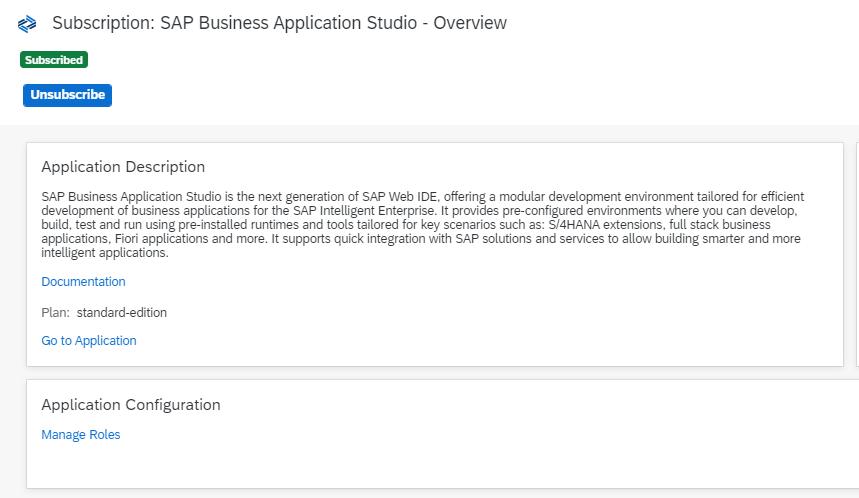The image size is (859, 498).
Task: Click the standard-edition plan value
Action: (122, 313)
